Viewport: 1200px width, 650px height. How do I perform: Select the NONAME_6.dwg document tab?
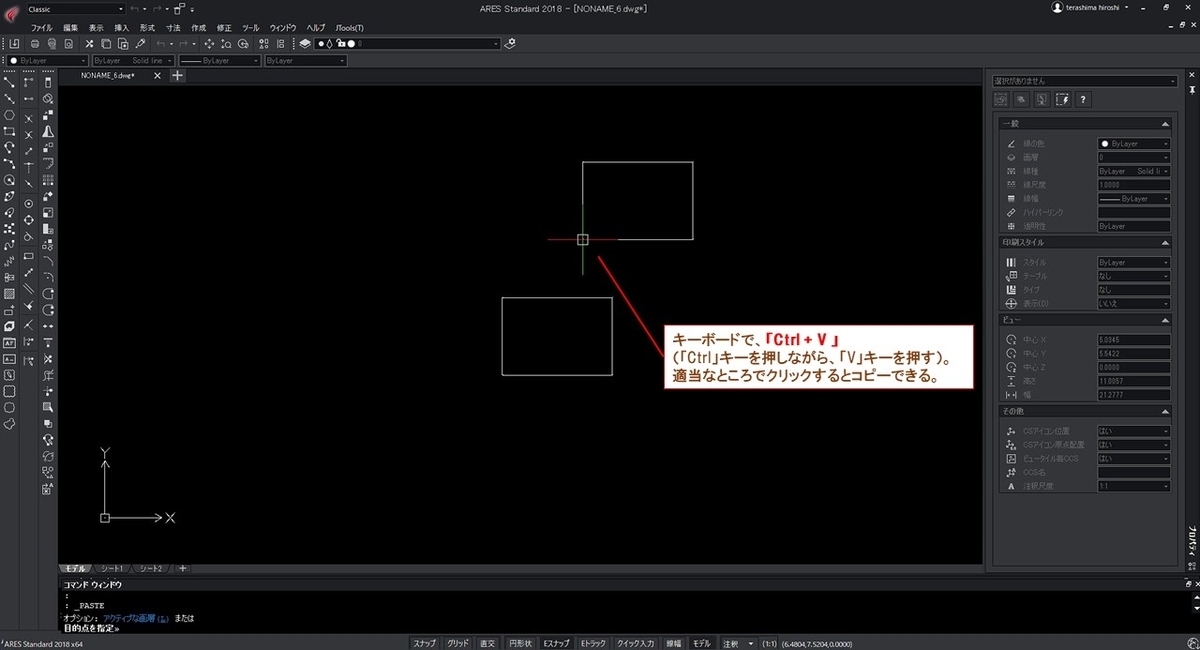(x=108, y=75)
